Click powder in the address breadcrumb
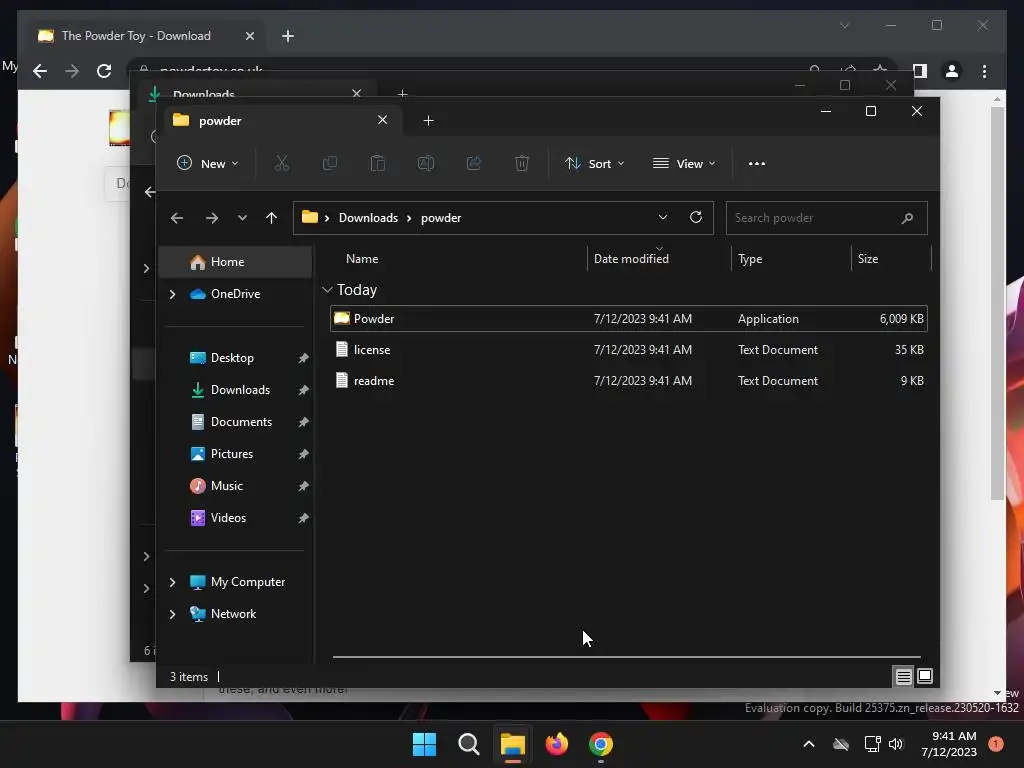Viewport: 1024px width, 768px height. point(441,218)
